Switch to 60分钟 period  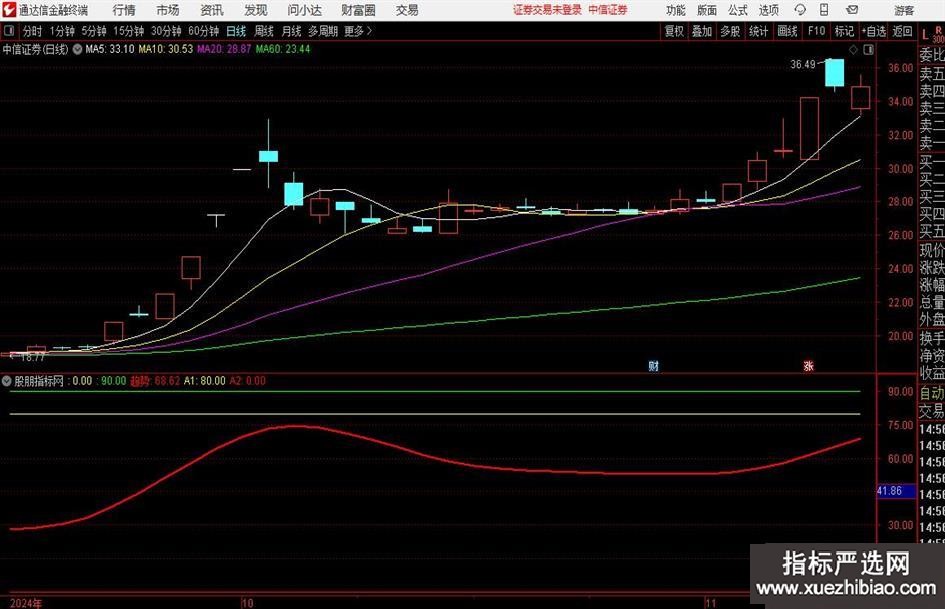(x=203, y=31)
